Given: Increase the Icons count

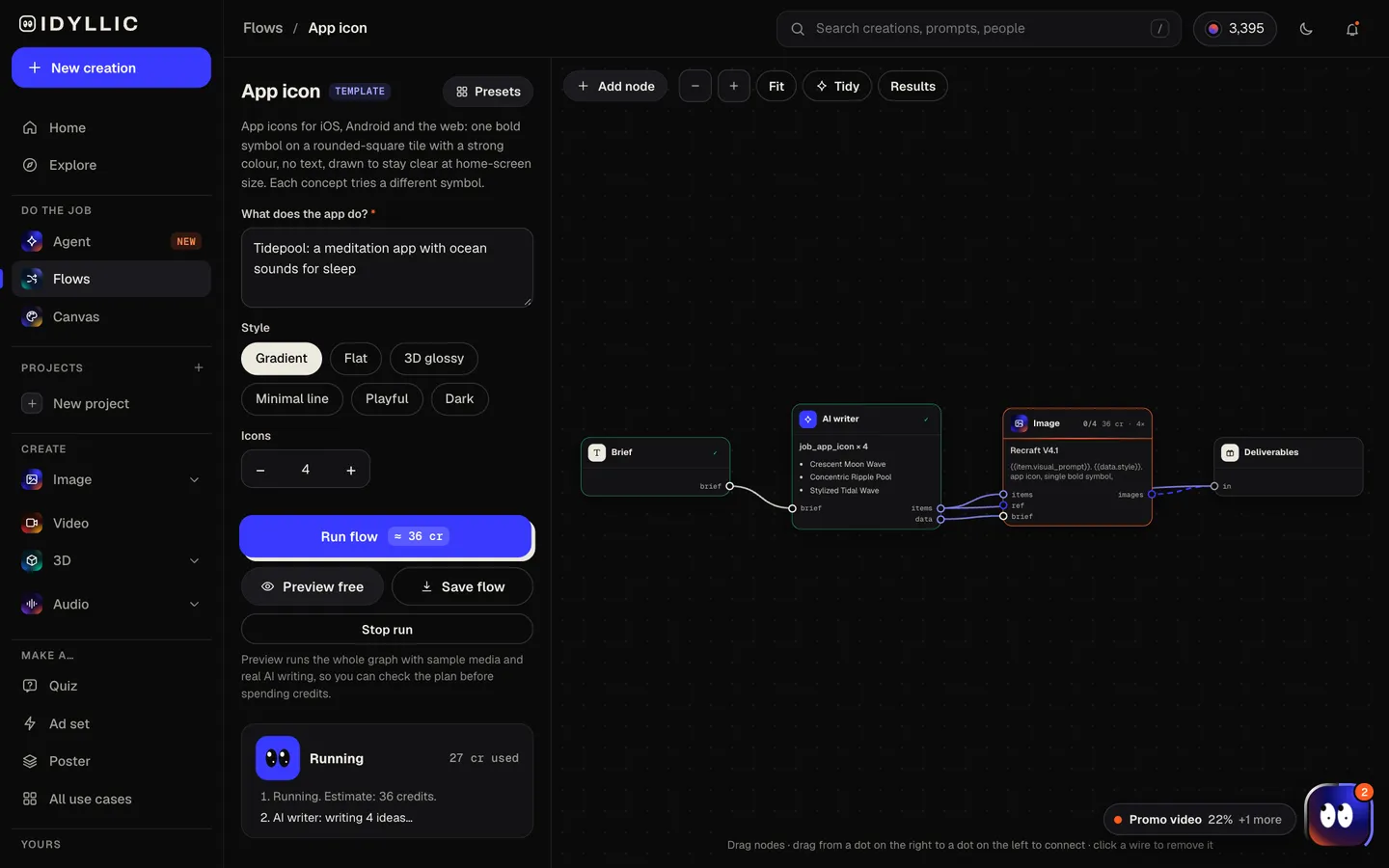Looking at the screenshot, I should 351,470.
